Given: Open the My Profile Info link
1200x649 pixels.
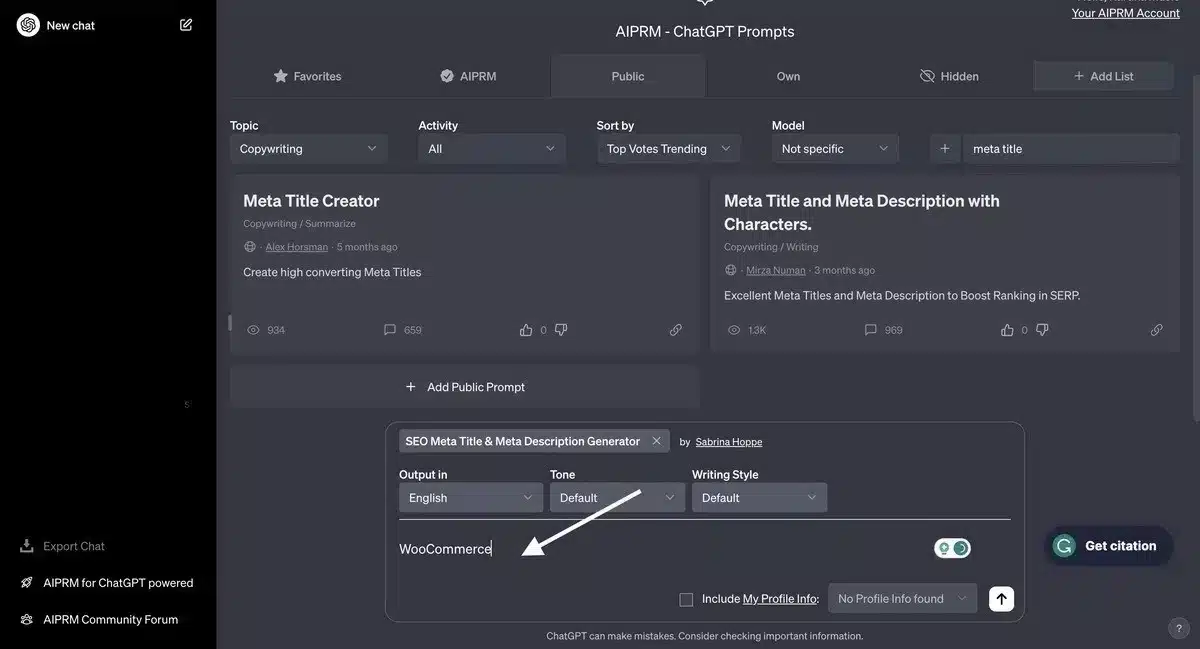Looking at the screenshot, I should (x=780, y=599).
